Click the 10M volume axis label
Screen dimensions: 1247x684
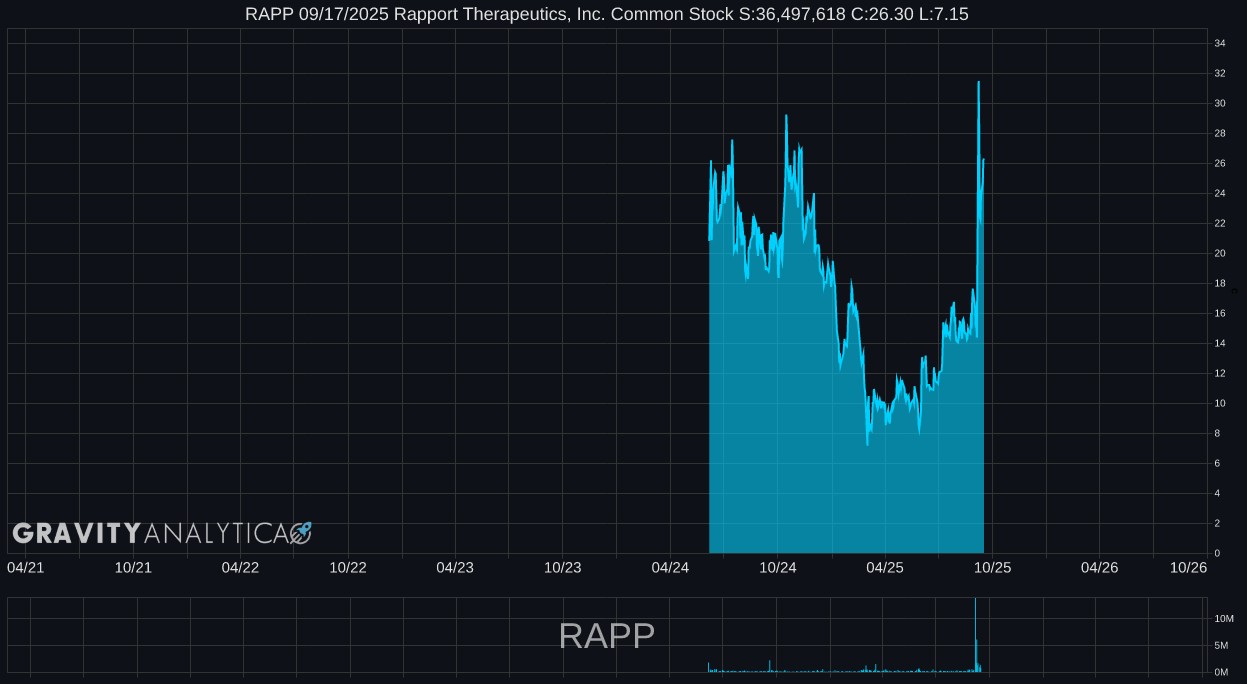coord(1222,619)
